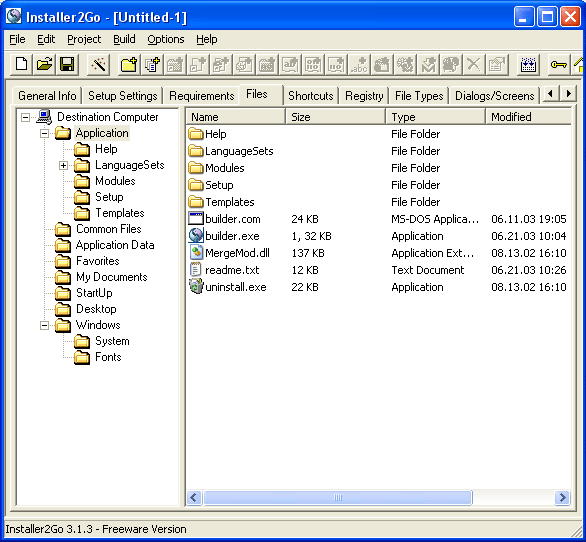Click the readme.txt document icon

(x=195, y=270)
